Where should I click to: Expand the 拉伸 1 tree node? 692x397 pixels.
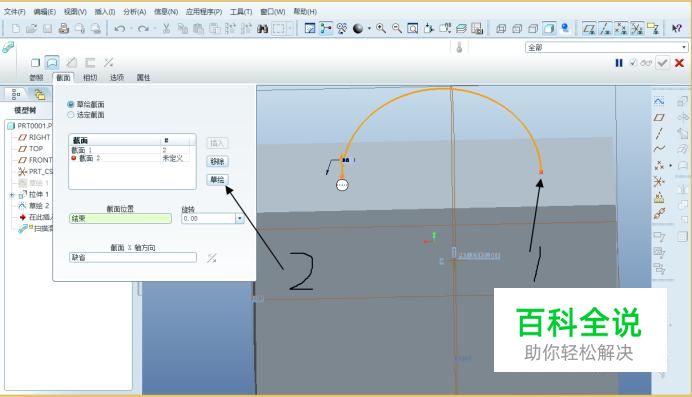12,195
